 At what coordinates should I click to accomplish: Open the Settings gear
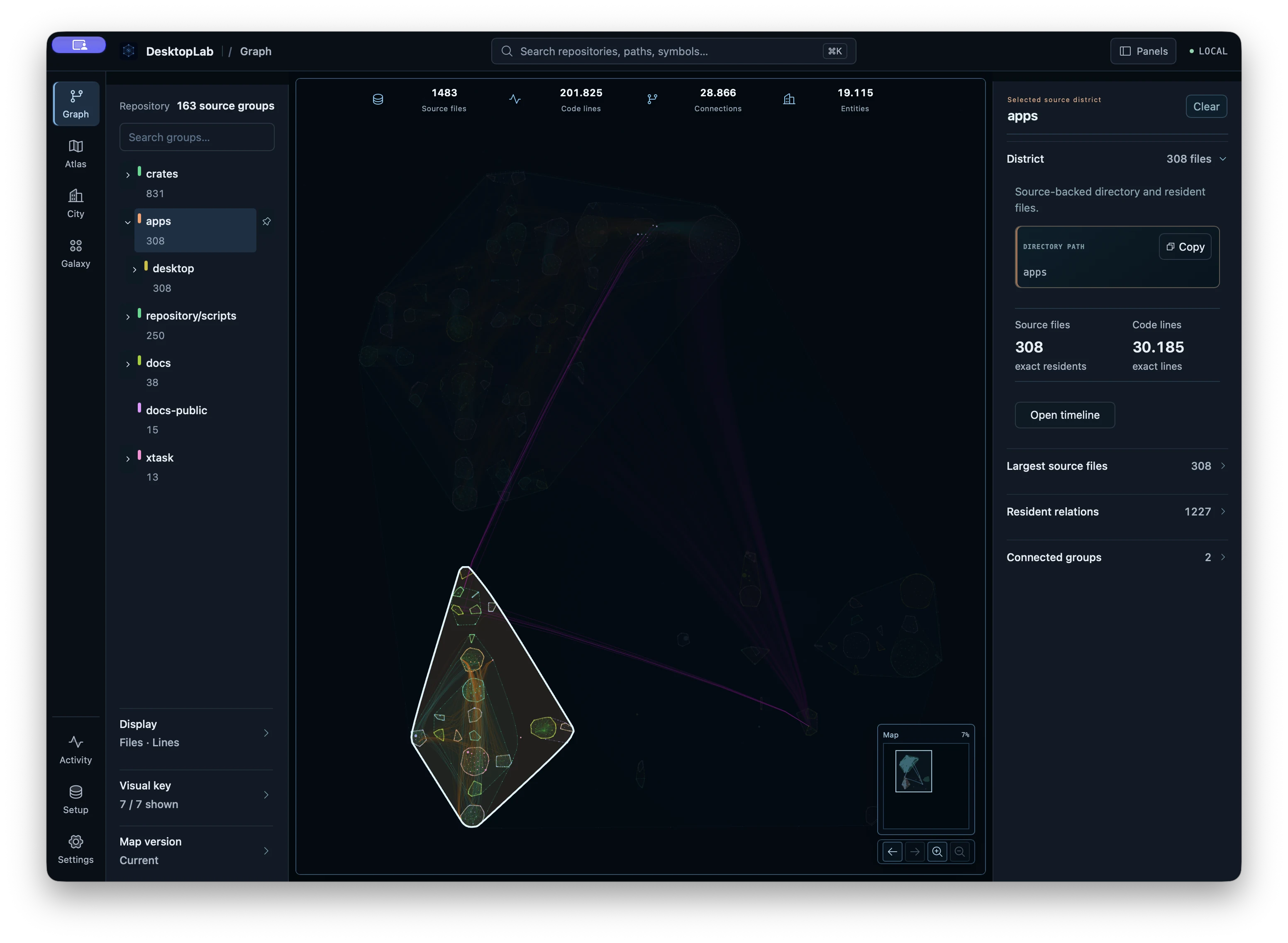coord(76,849)
